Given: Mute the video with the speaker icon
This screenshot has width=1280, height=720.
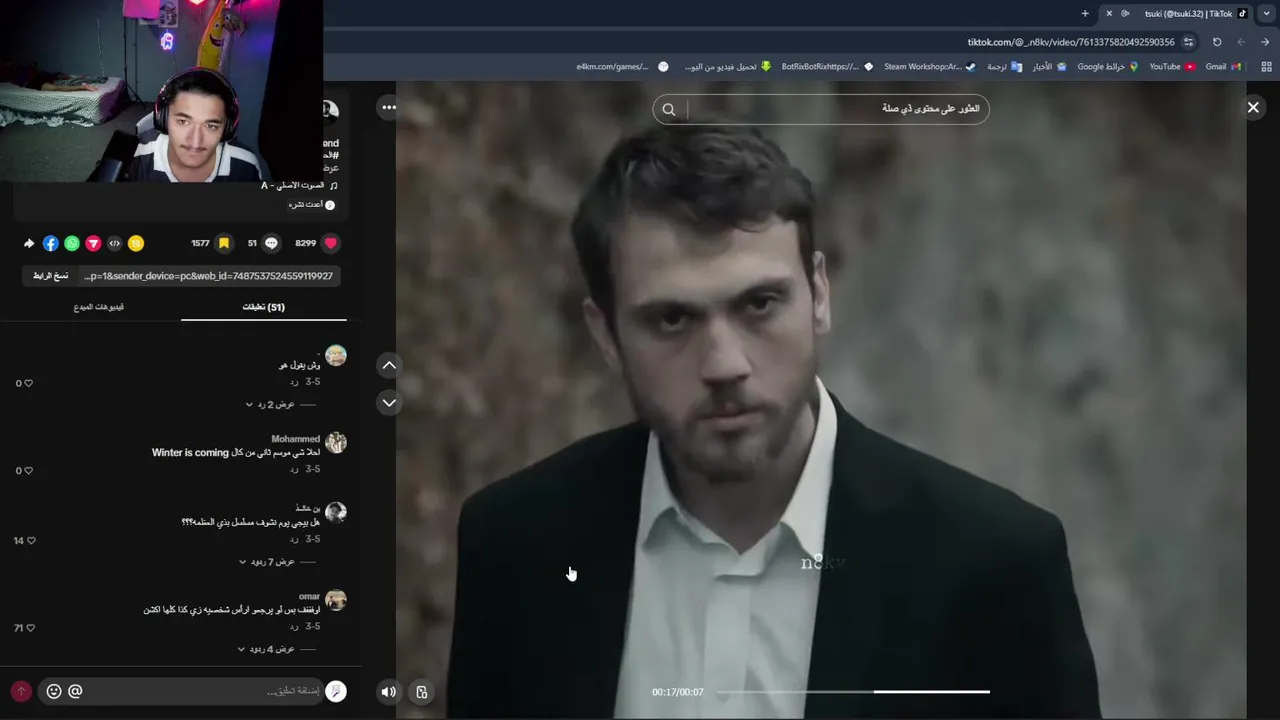Looking at the screenshot, I should (x=389, y=691).
